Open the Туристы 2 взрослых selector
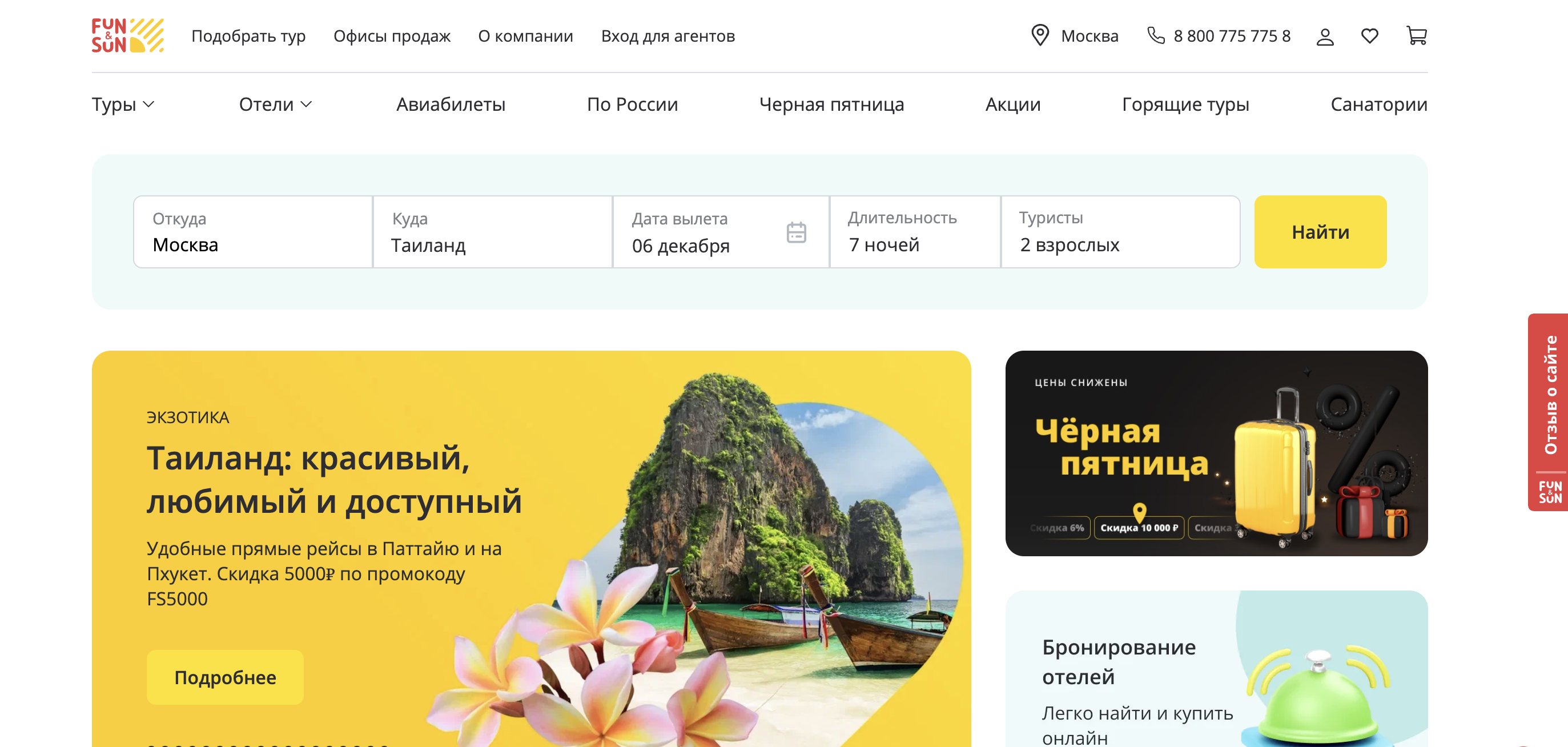 [1120, 232]
